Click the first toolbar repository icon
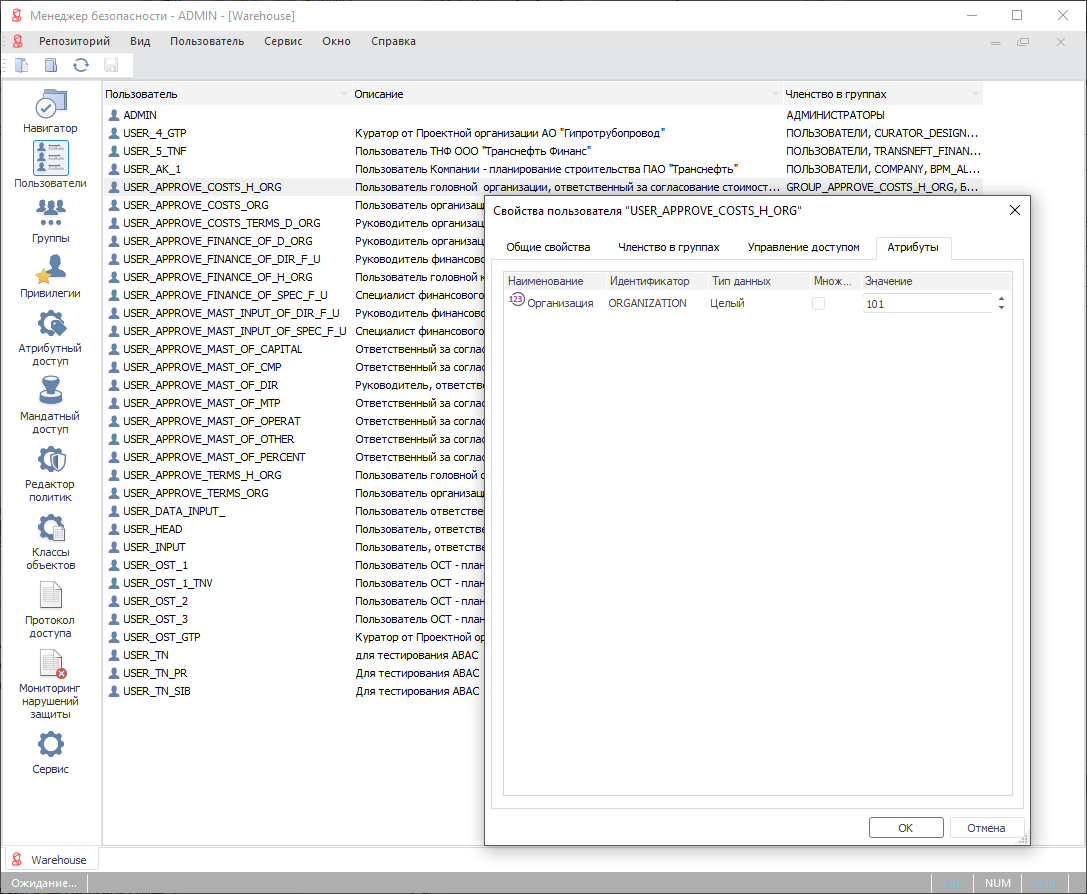This screenshot has width=1087, height=894. [x=21, y=65]
